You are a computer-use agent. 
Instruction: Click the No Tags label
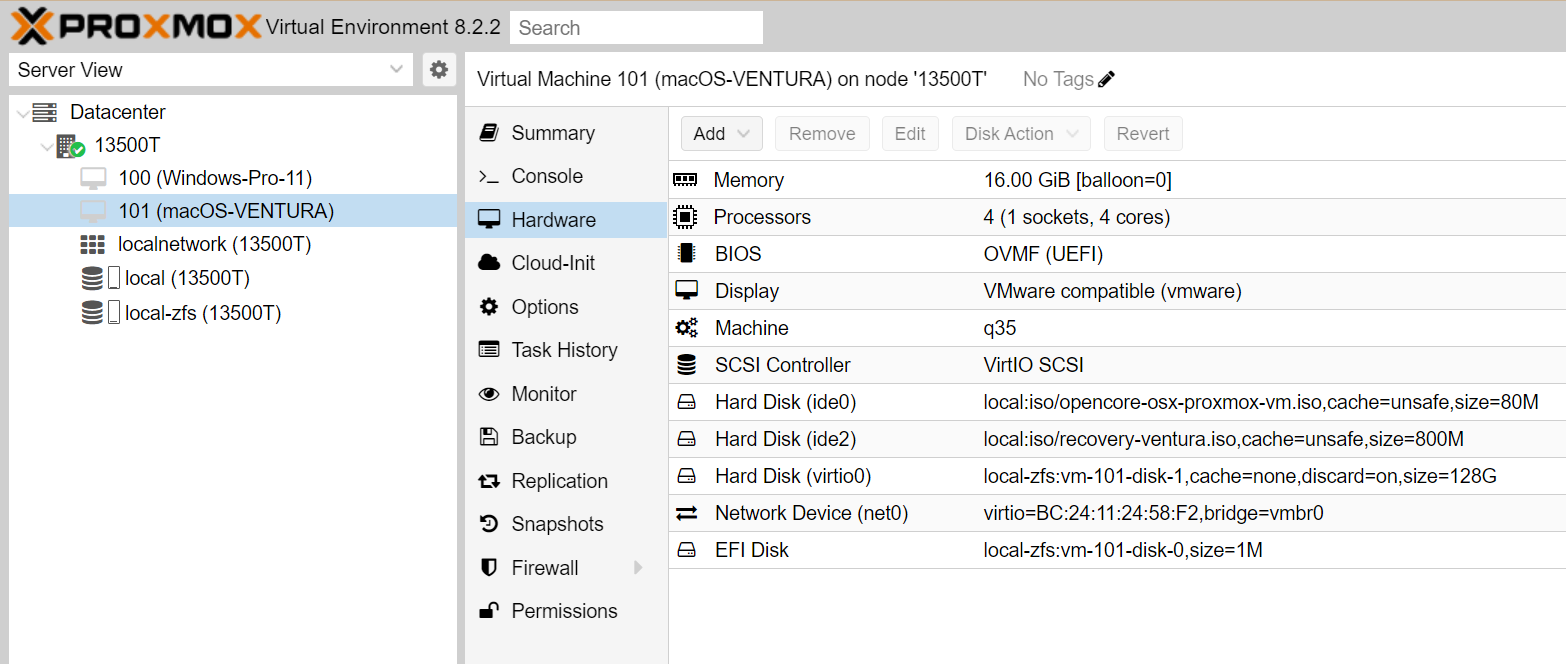click(1058, 79)
